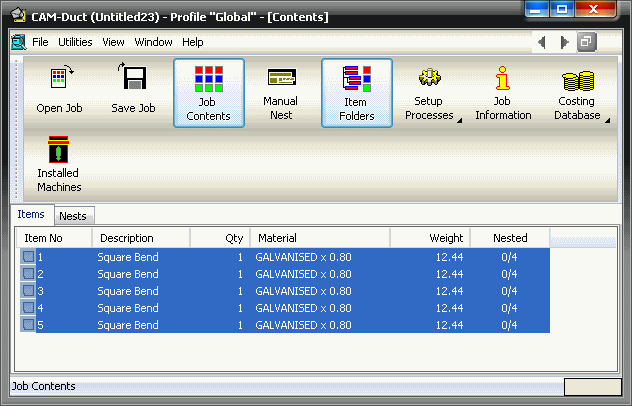This screenshot has width=632, height=406.
Task: Select Square Bend description in row 5
Action: (128, 325)
